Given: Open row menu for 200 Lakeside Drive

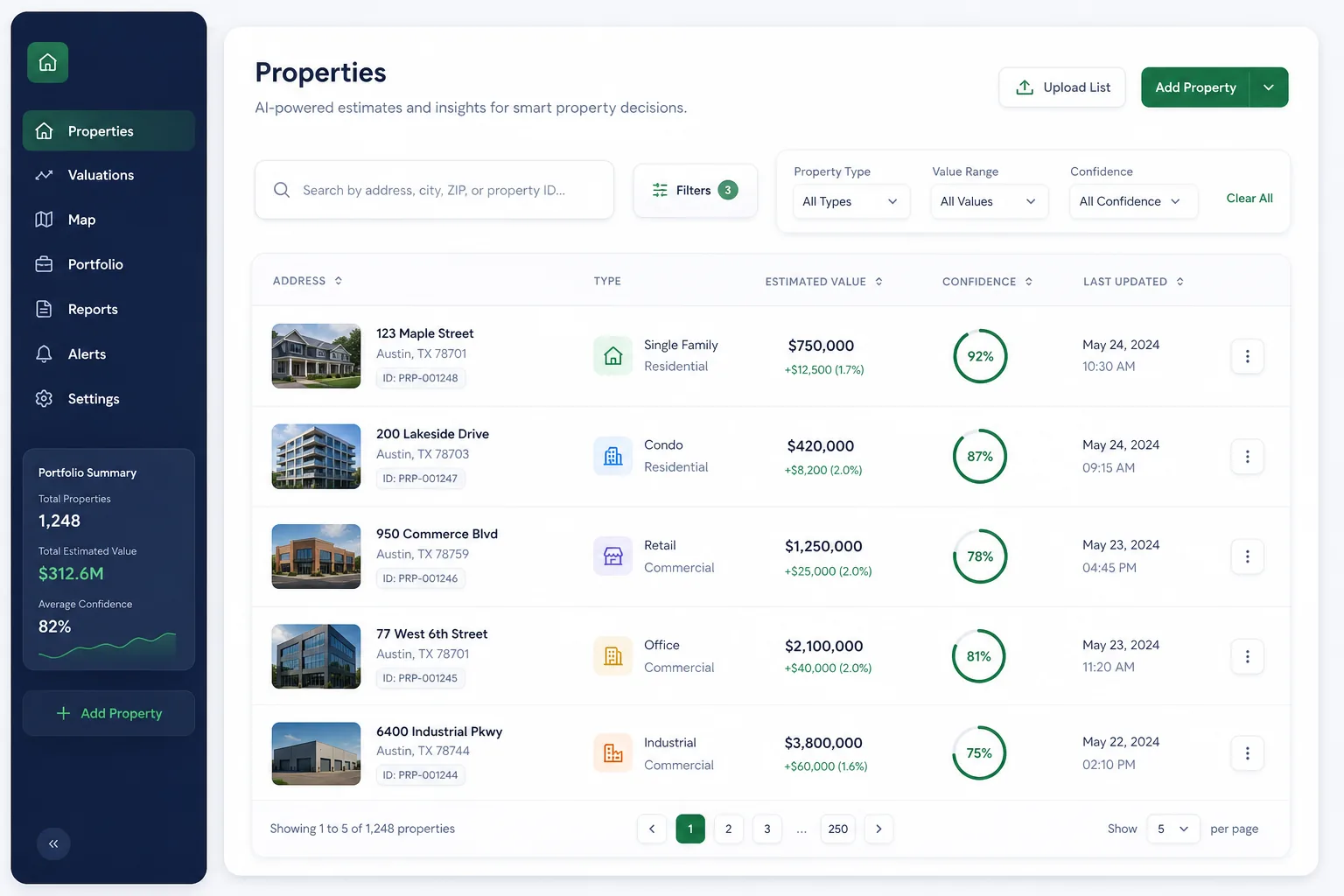Looking at the screenshot, I should [x=1247, y=457].
